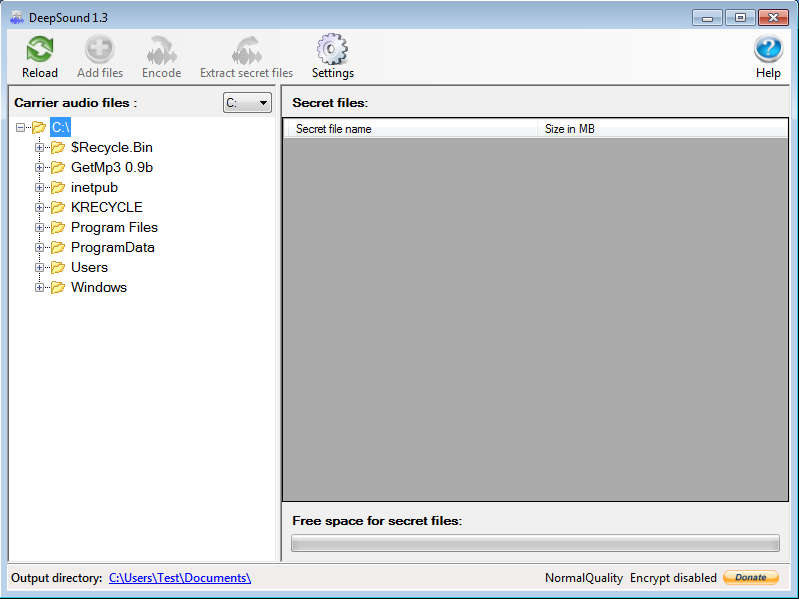The image size is (799, 599).
Task: Click the DeepSound title bar app icon
Action: coord(17,17)
